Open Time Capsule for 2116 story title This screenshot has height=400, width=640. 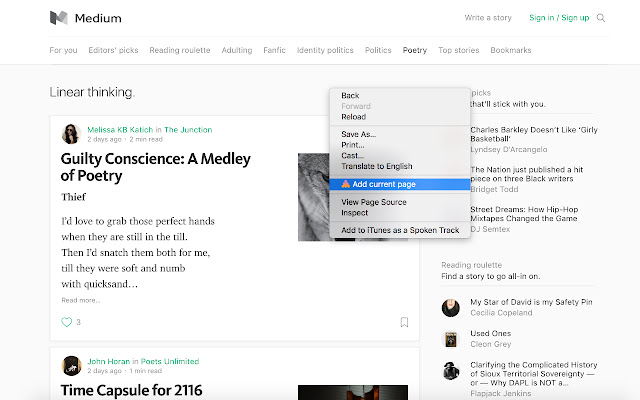pos(131,391)
